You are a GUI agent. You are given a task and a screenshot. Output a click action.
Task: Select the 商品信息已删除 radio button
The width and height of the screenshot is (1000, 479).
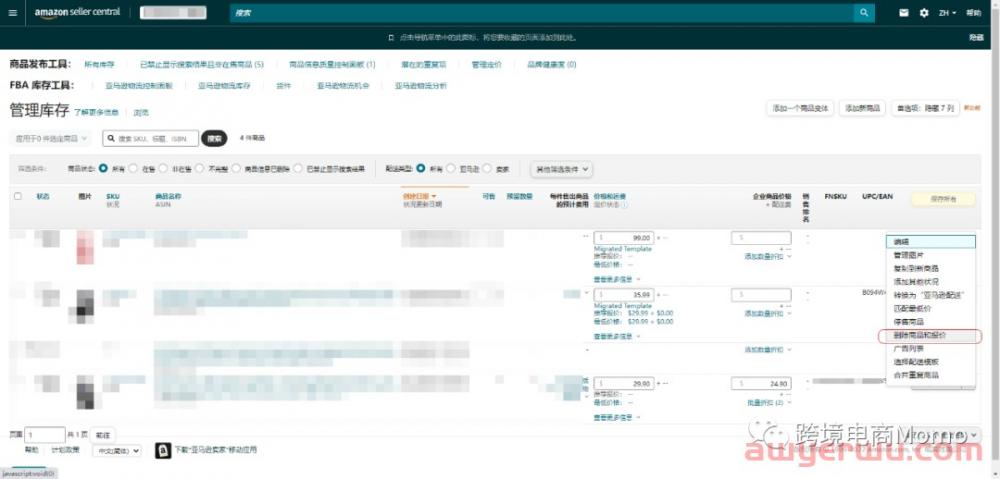click(236, 169)
